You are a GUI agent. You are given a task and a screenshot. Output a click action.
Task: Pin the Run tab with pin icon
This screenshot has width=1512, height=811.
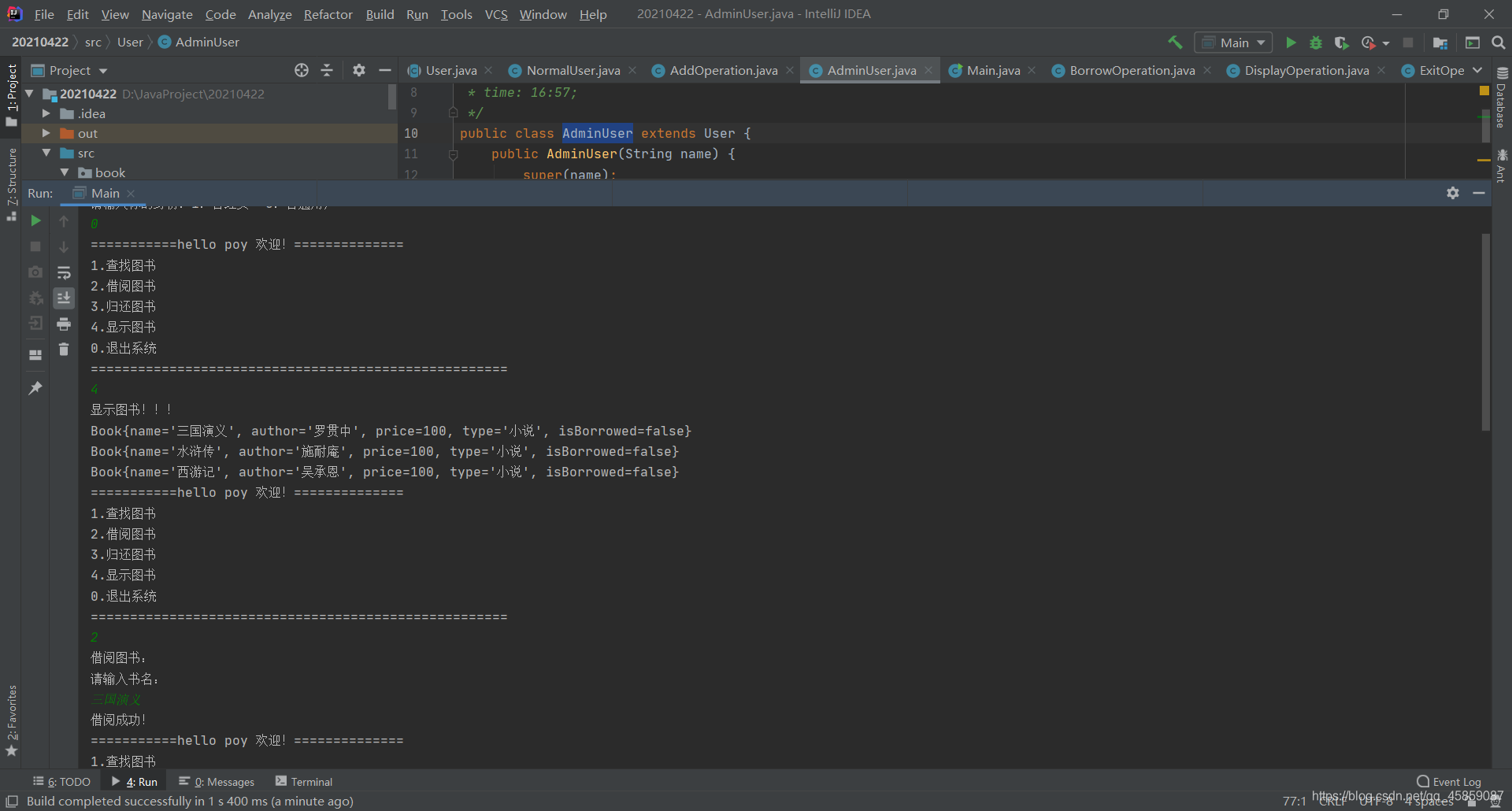35,388
